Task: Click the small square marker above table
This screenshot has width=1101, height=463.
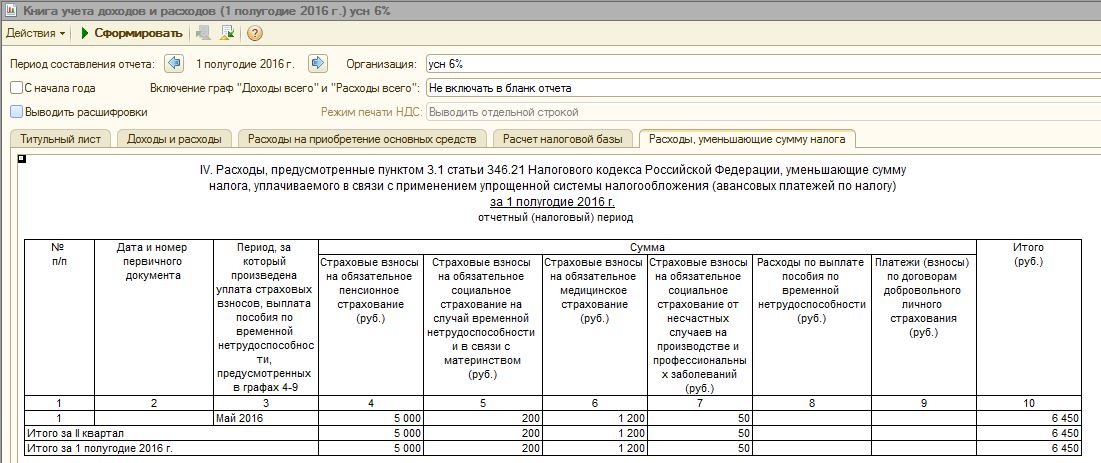Action: point(22,158)
